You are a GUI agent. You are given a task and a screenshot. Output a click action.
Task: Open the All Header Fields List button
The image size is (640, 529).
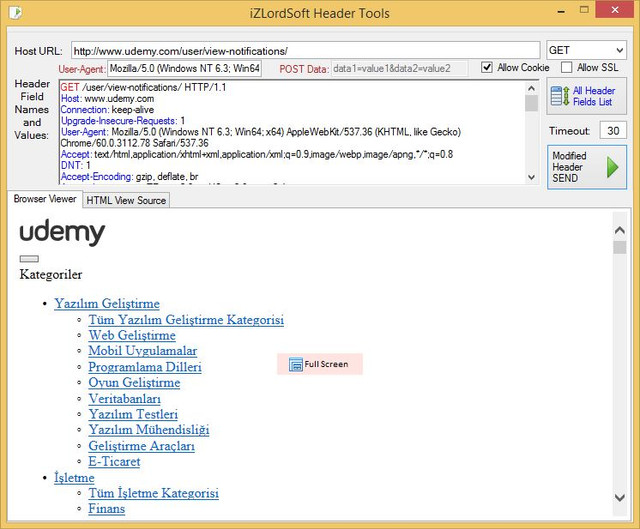pyautogui.click(x=587, y=96)
